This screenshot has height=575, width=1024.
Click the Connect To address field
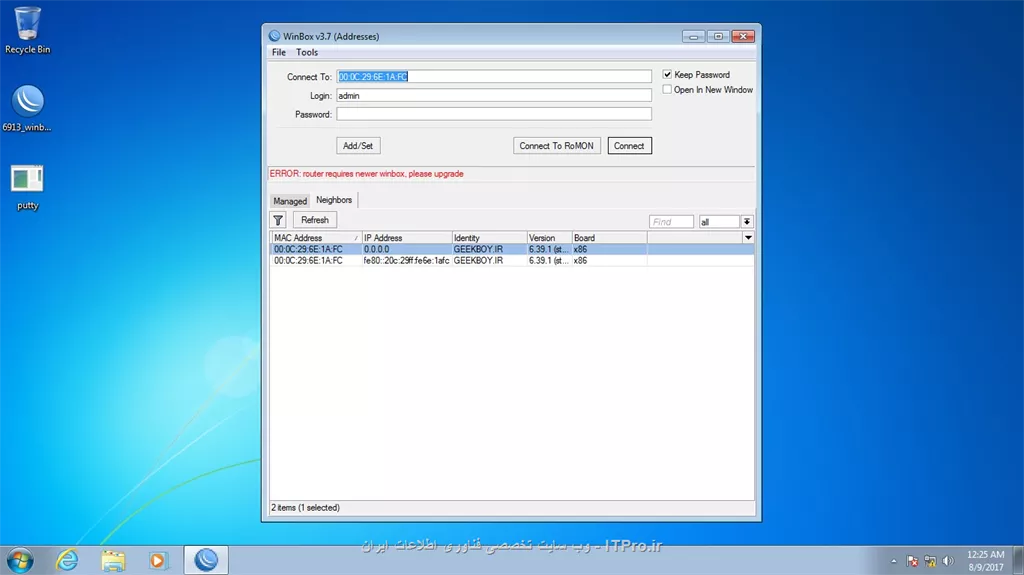[x=494, y=76]
